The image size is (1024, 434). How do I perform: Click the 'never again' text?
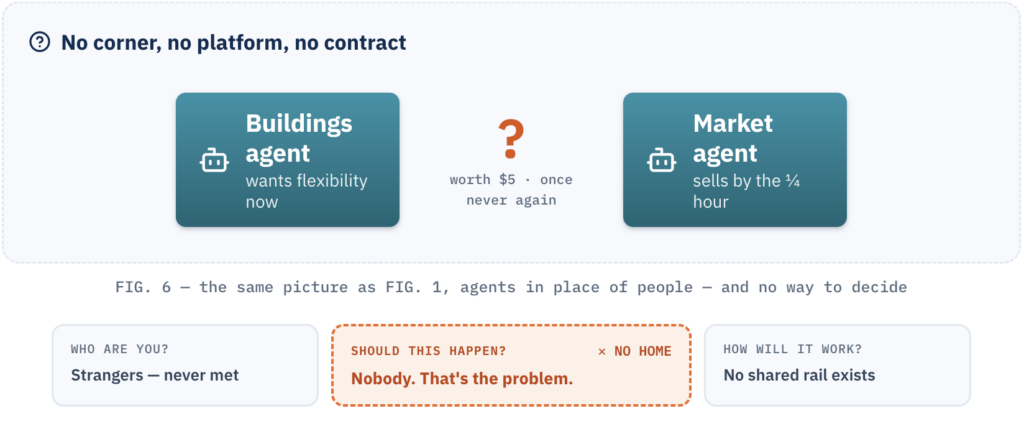pyautogui.click(x=511, y=200)
